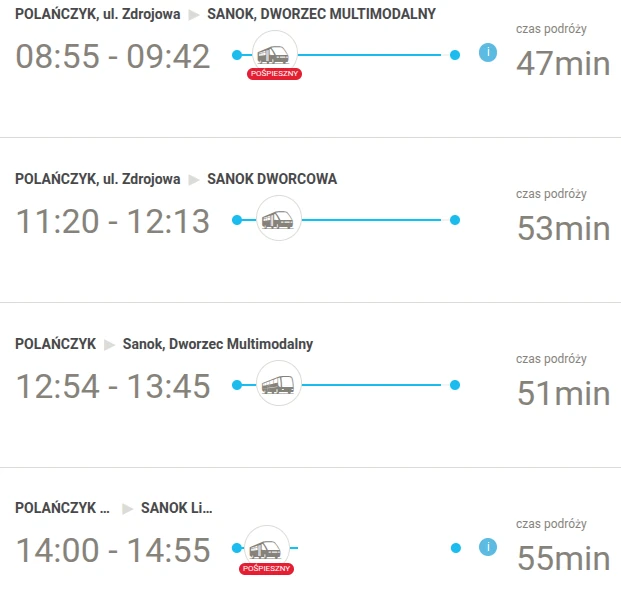Click the bus icon on 11:20 connection
Viewport: 621px width, 610px height.
pyautogui.click(x=279, y=218)
